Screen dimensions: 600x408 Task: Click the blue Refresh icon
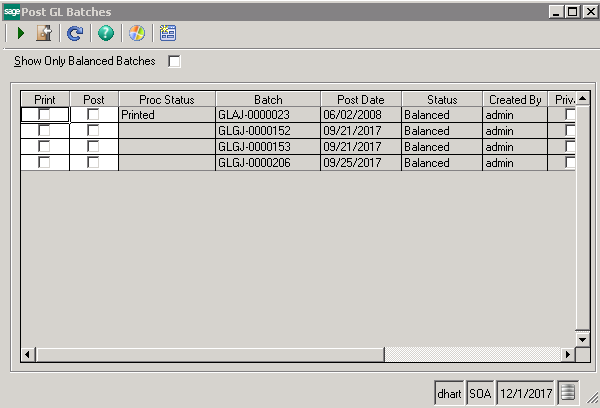tap(74, 33)
